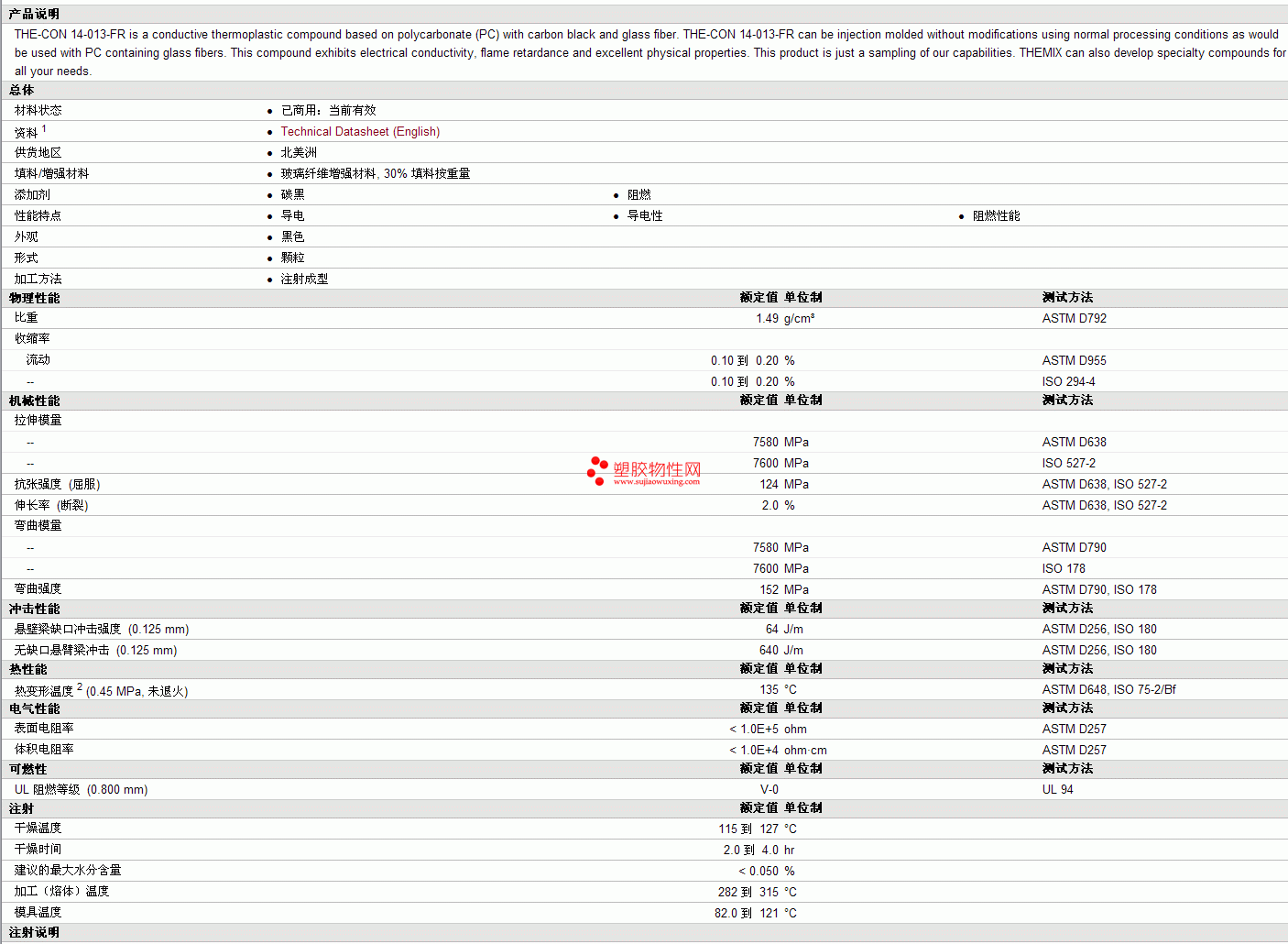Select the 124 MPa tensile strength value
Image resolution: width=1288 pixels, height=944 pixels.
[x=783, y=484]
